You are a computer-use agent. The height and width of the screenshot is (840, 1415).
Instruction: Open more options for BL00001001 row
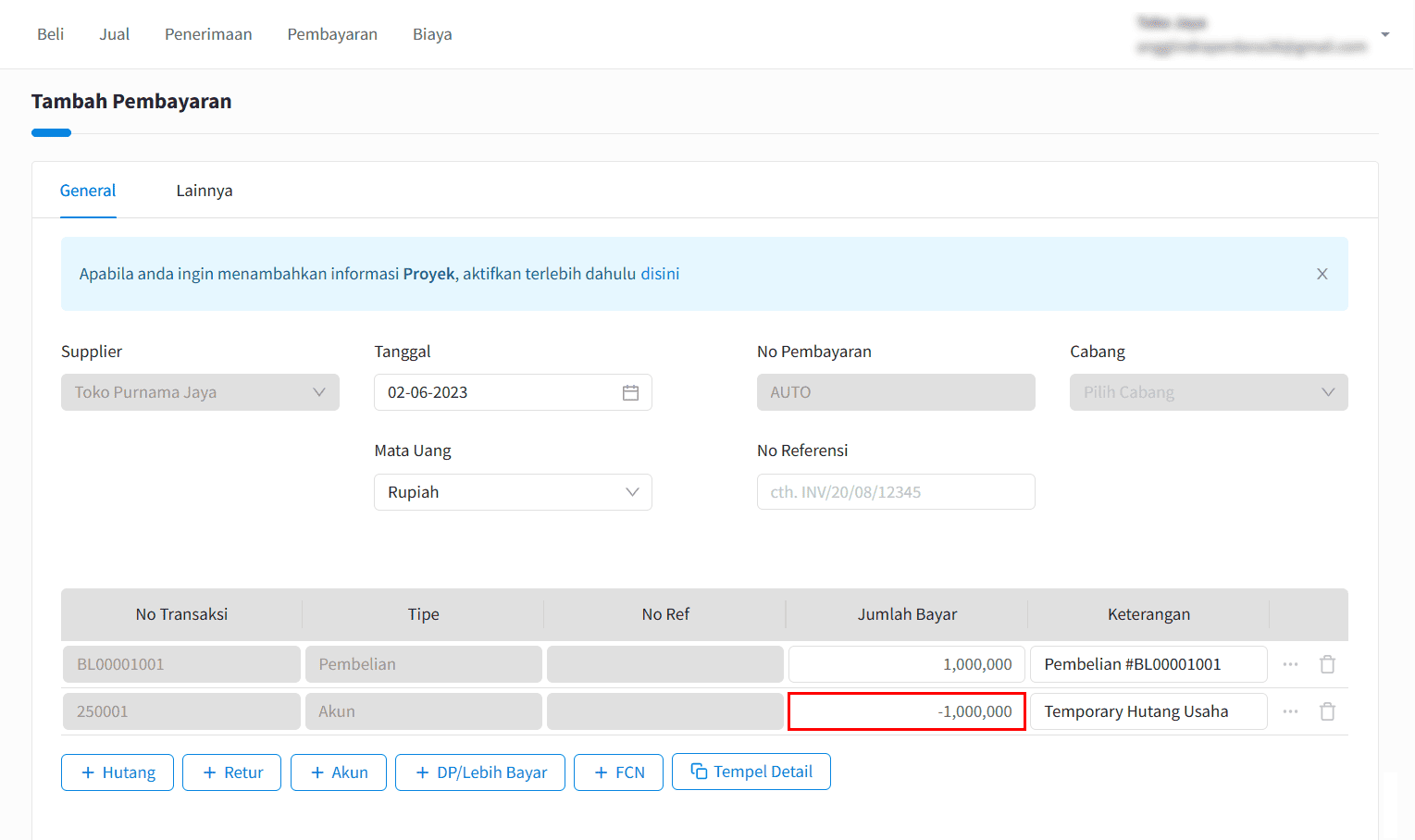click(1290, 664)
